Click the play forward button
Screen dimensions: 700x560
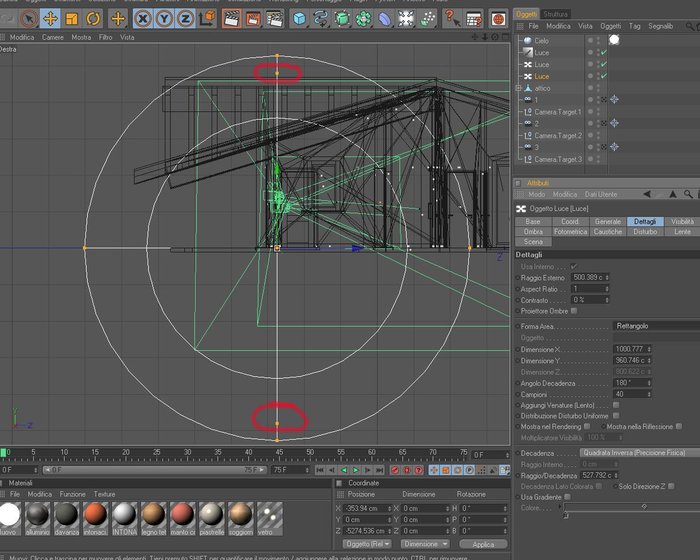[356, 470]
